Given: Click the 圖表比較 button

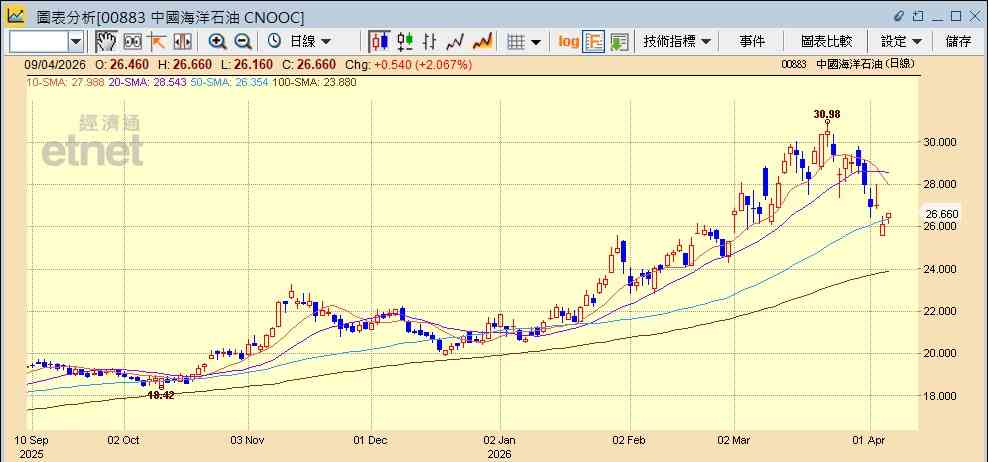Looking at the screenshot, I should tap(826, 42).
